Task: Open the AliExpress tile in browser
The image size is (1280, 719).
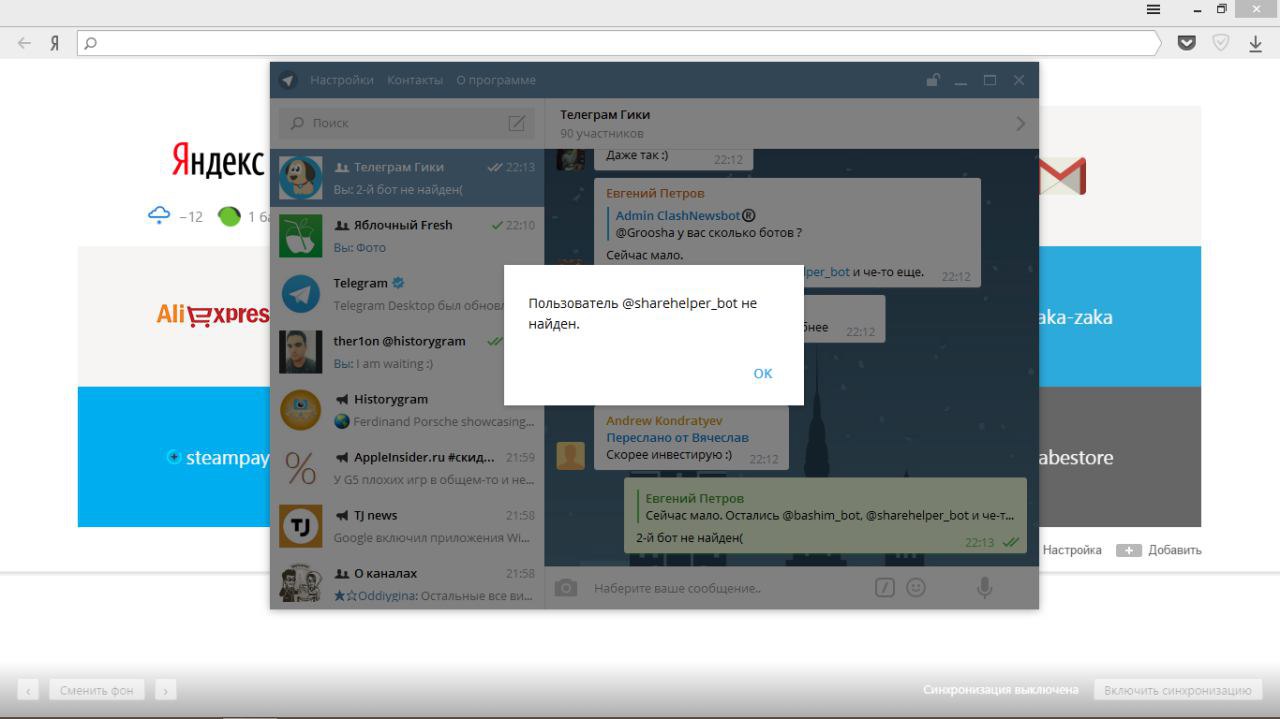Action: point(174,316)
